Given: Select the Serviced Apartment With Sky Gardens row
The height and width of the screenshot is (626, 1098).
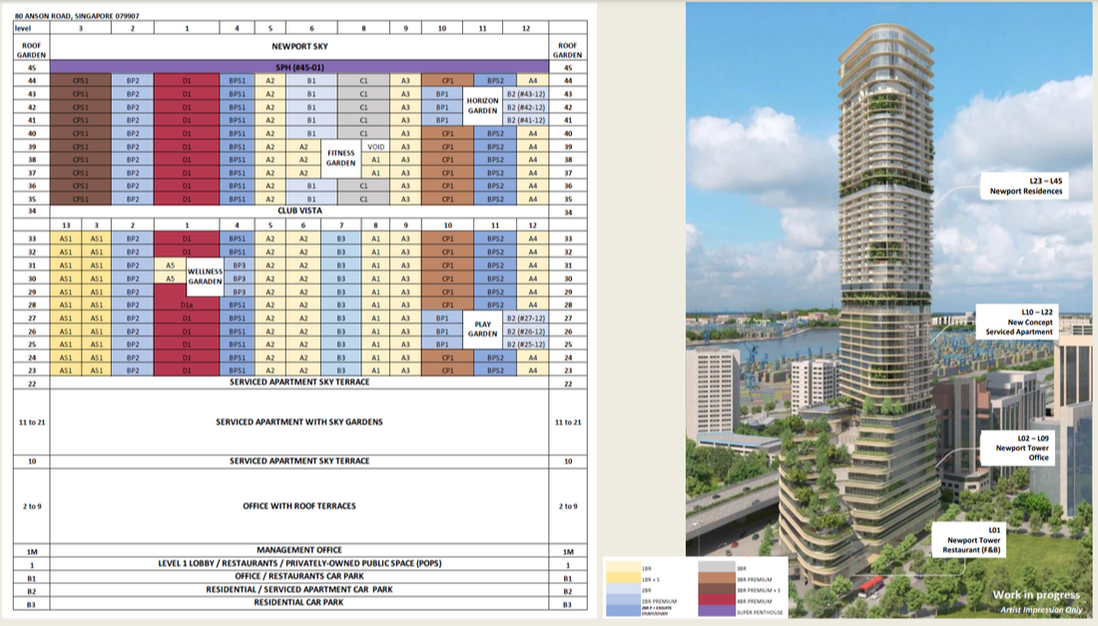Looking at the screenshot, I should [299, 422].
